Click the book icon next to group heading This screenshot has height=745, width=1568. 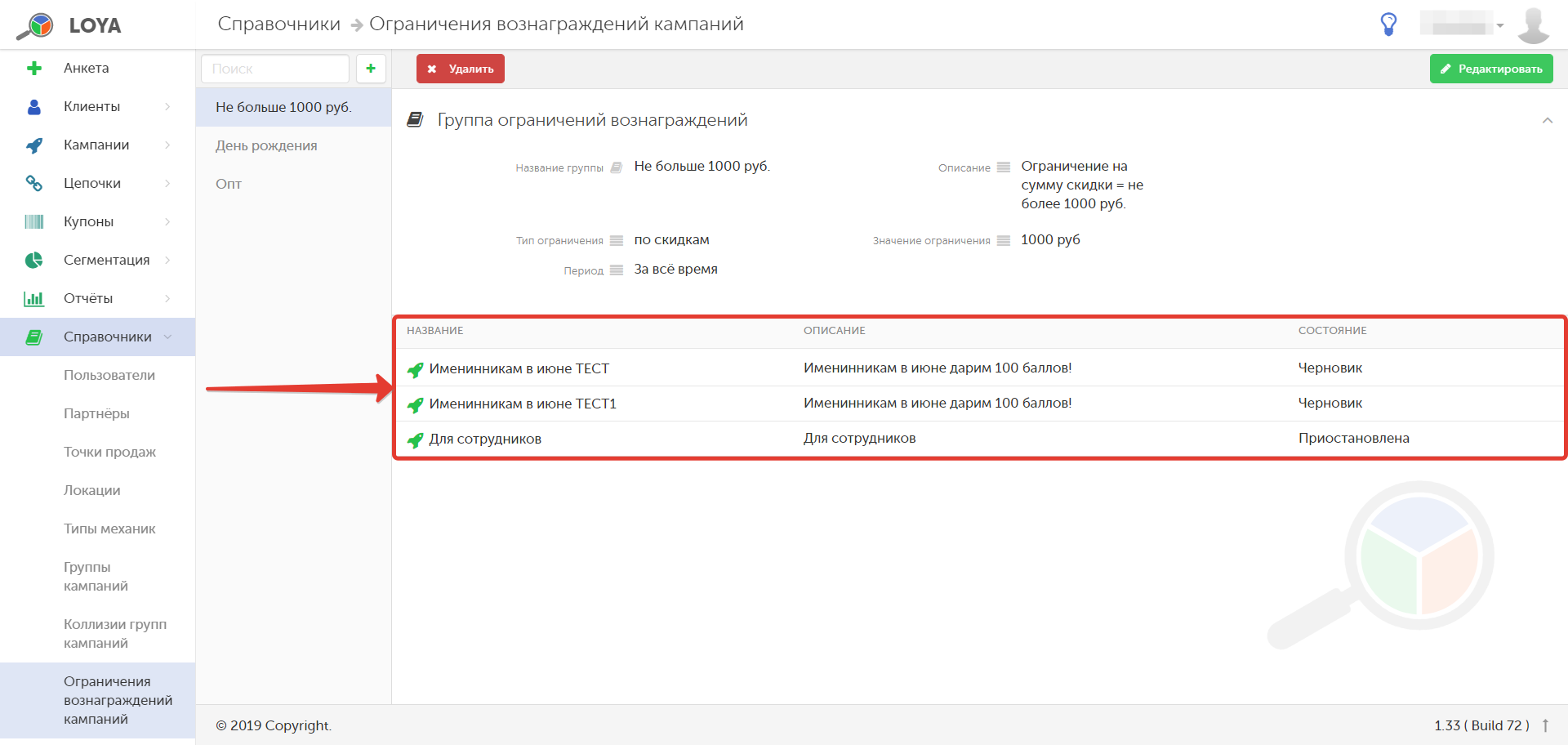click(416, 120)
